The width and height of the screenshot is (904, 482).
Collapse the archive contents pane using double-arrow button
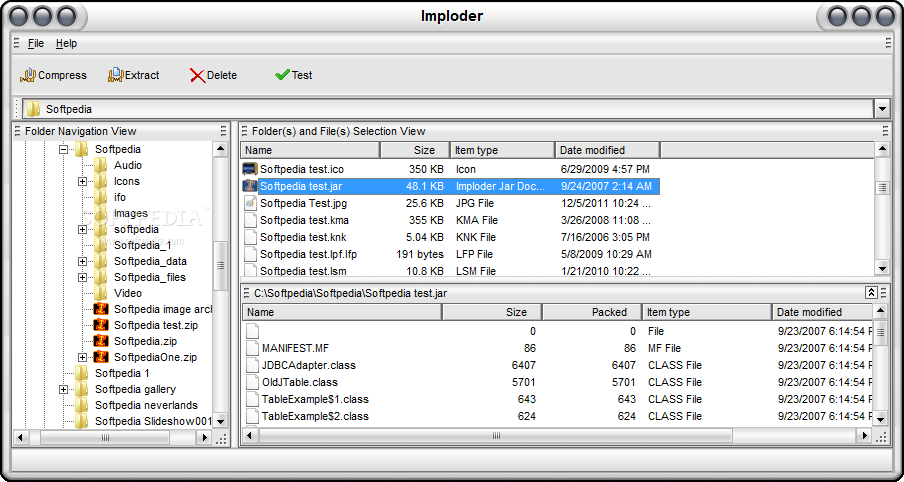point(871,293)
